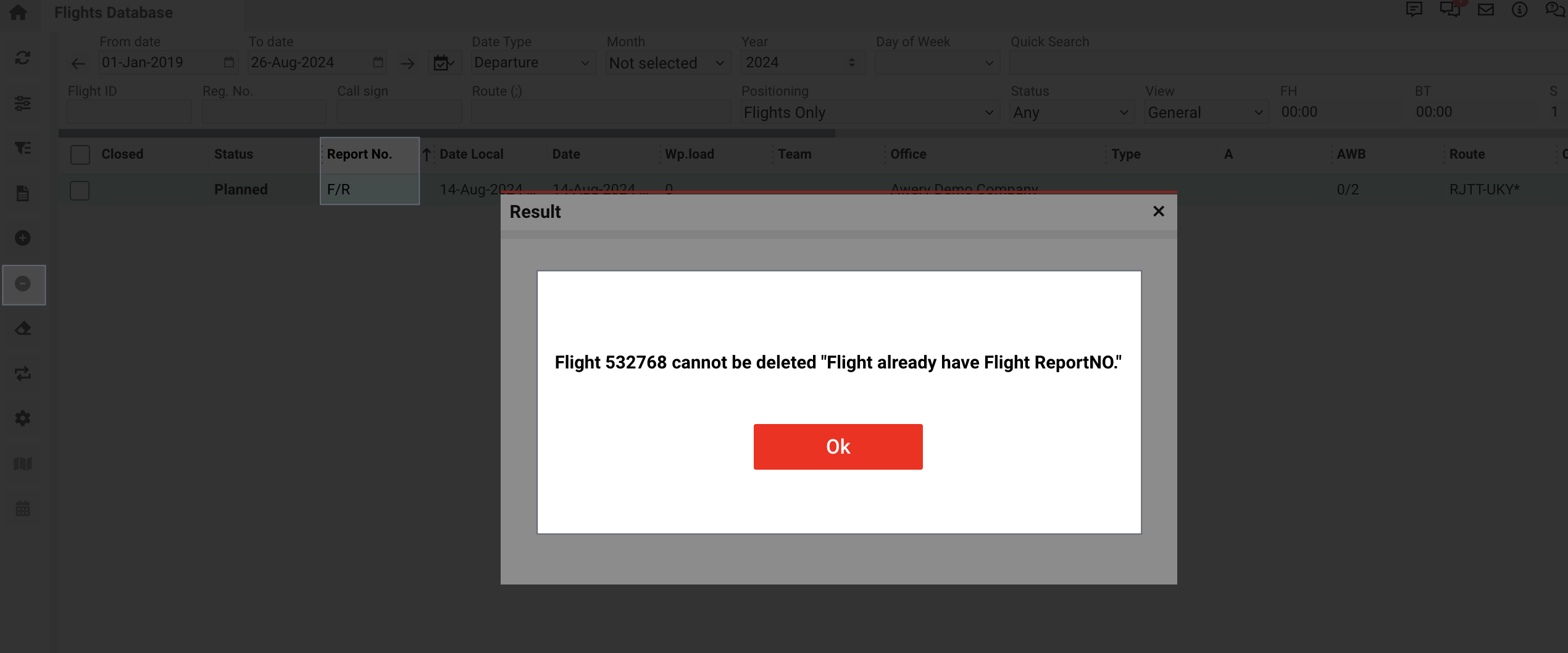Toggle the select-all checkbox in header
This screenshot has height=653, width=1568.
[x=80, y=154]
